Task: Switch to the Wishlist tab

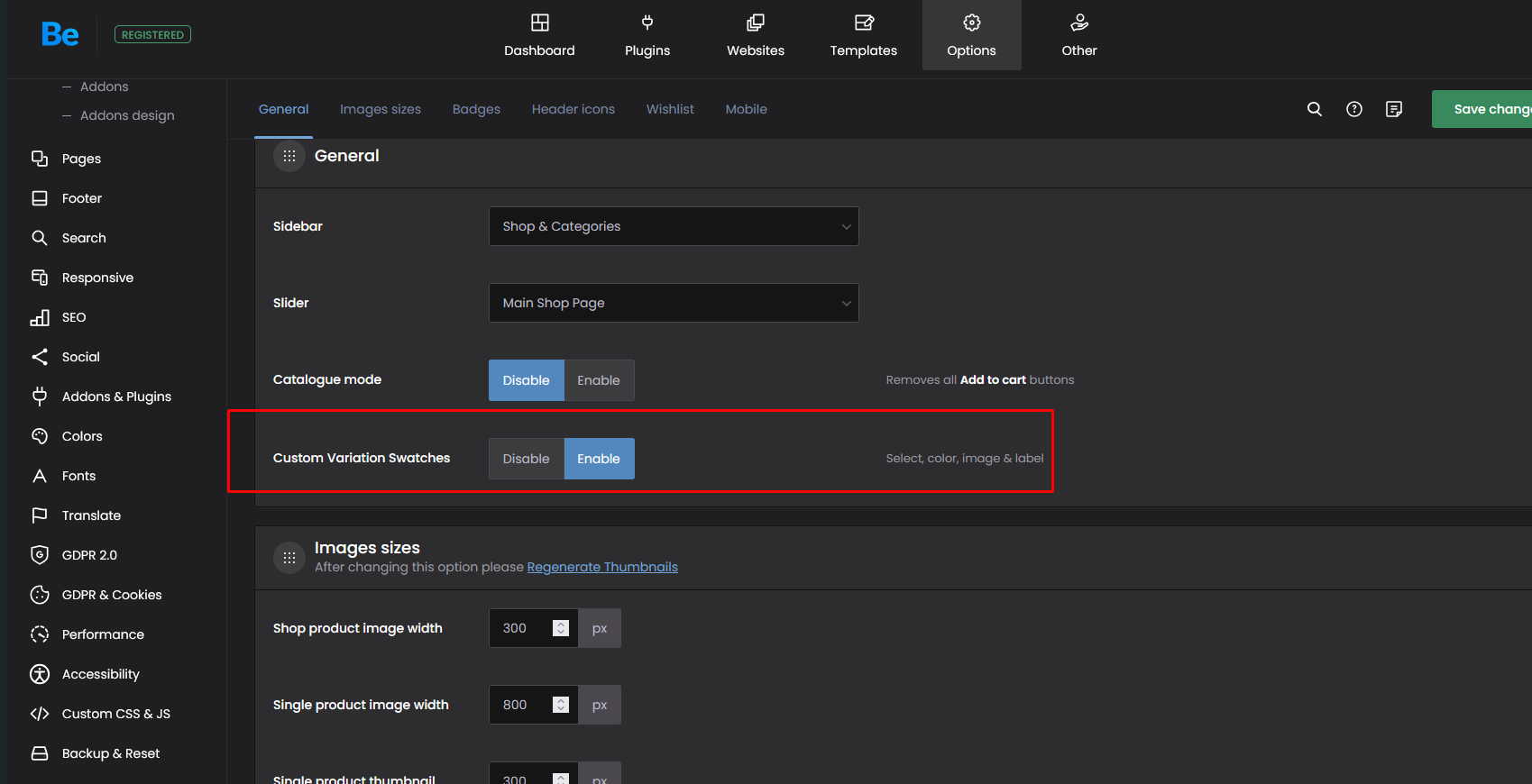Action: (x=670, y=109)
